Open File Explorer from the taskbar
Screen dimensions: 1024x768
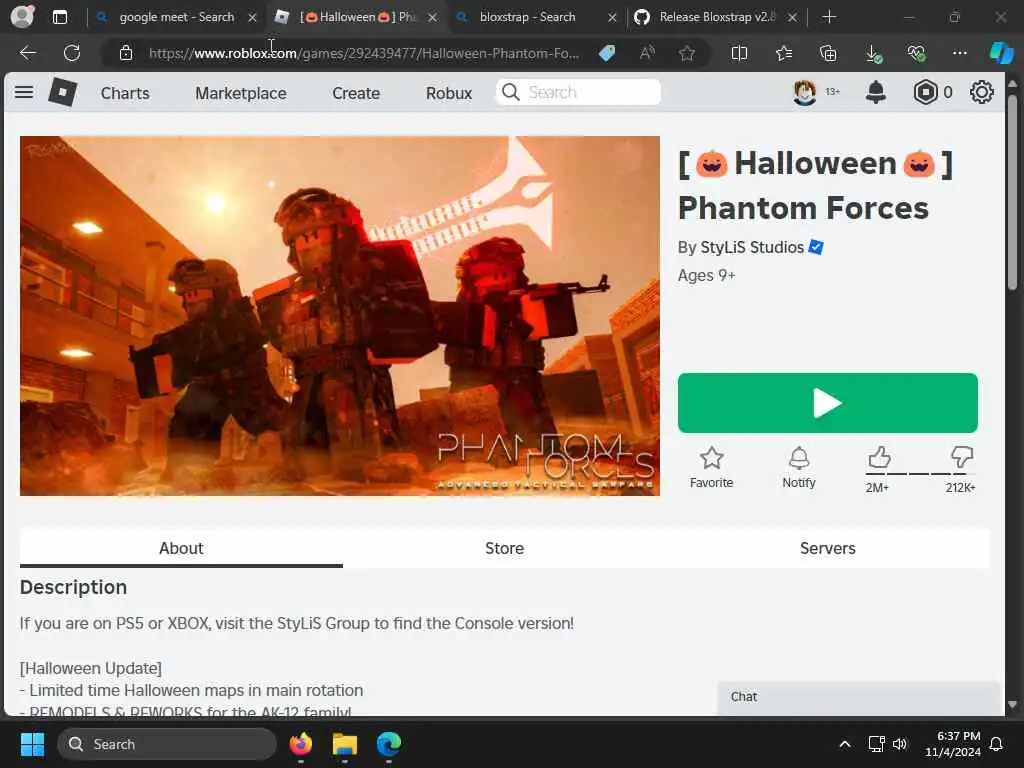344,743
